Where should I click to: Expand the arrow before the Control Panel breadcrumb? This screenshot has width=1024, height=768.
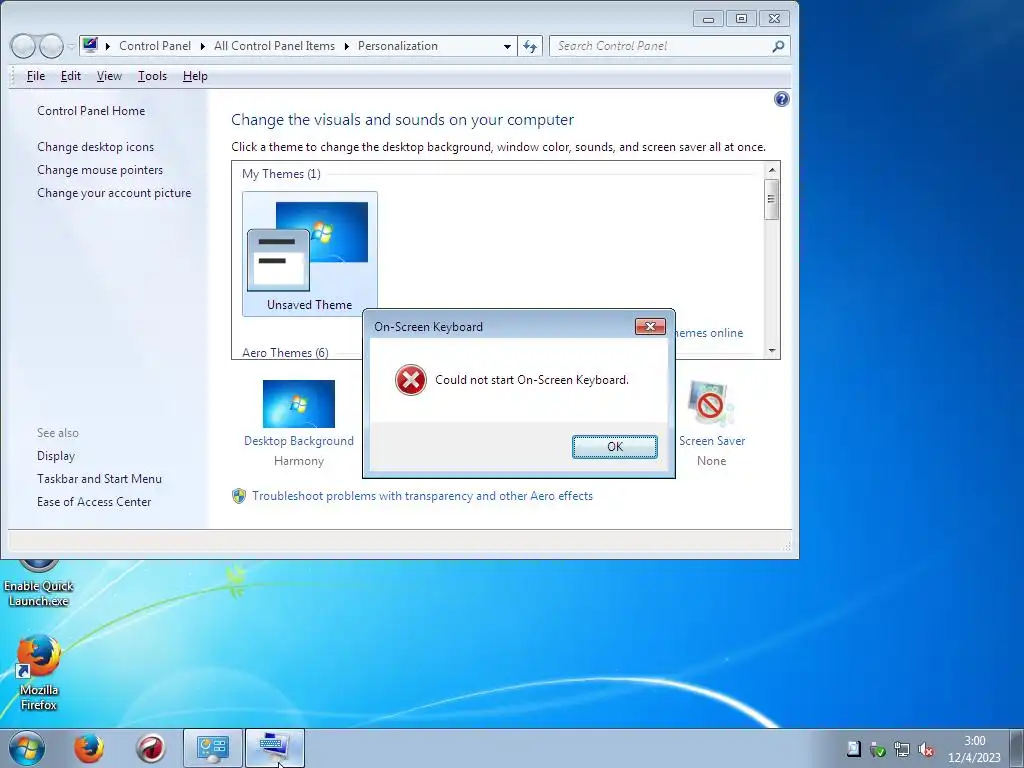coord(108,46)
